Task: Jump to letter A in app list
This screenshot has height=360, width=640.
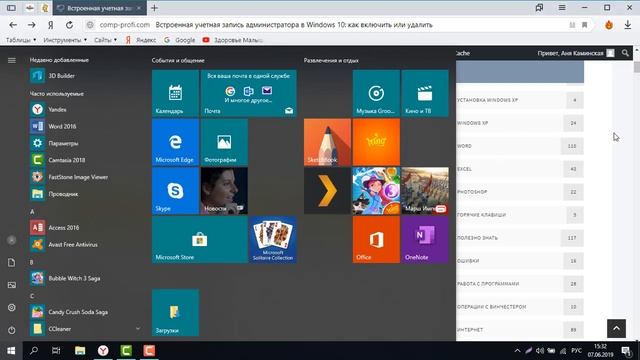Action: click(x=32, y=211)
